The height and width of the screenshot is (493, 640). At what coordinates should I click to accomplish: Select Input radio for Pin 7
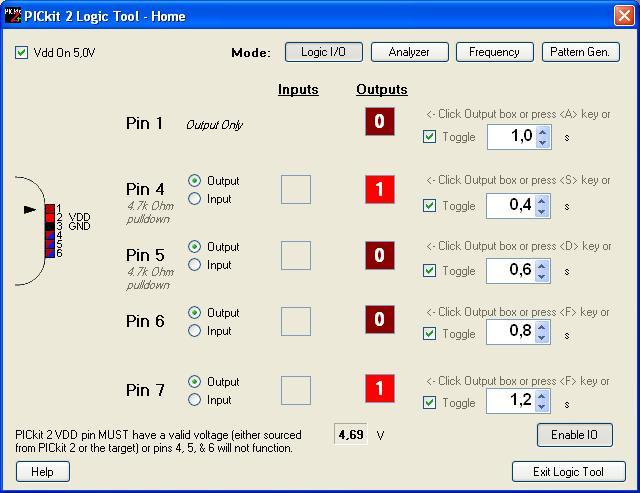[195, 400]
